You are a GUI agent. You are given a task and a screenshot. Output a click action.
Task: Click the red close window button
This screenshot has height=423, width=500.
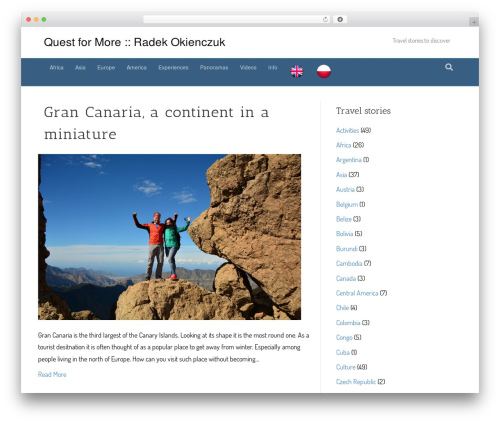coord(29,19)
